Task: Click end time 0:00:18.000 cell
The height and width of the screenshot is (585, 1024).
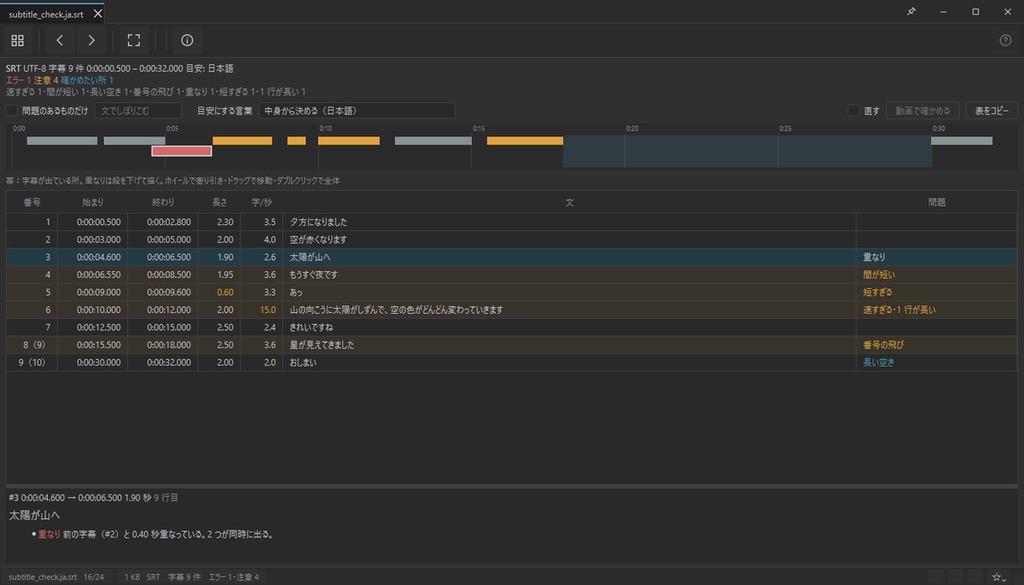Action: click(163, 345)
